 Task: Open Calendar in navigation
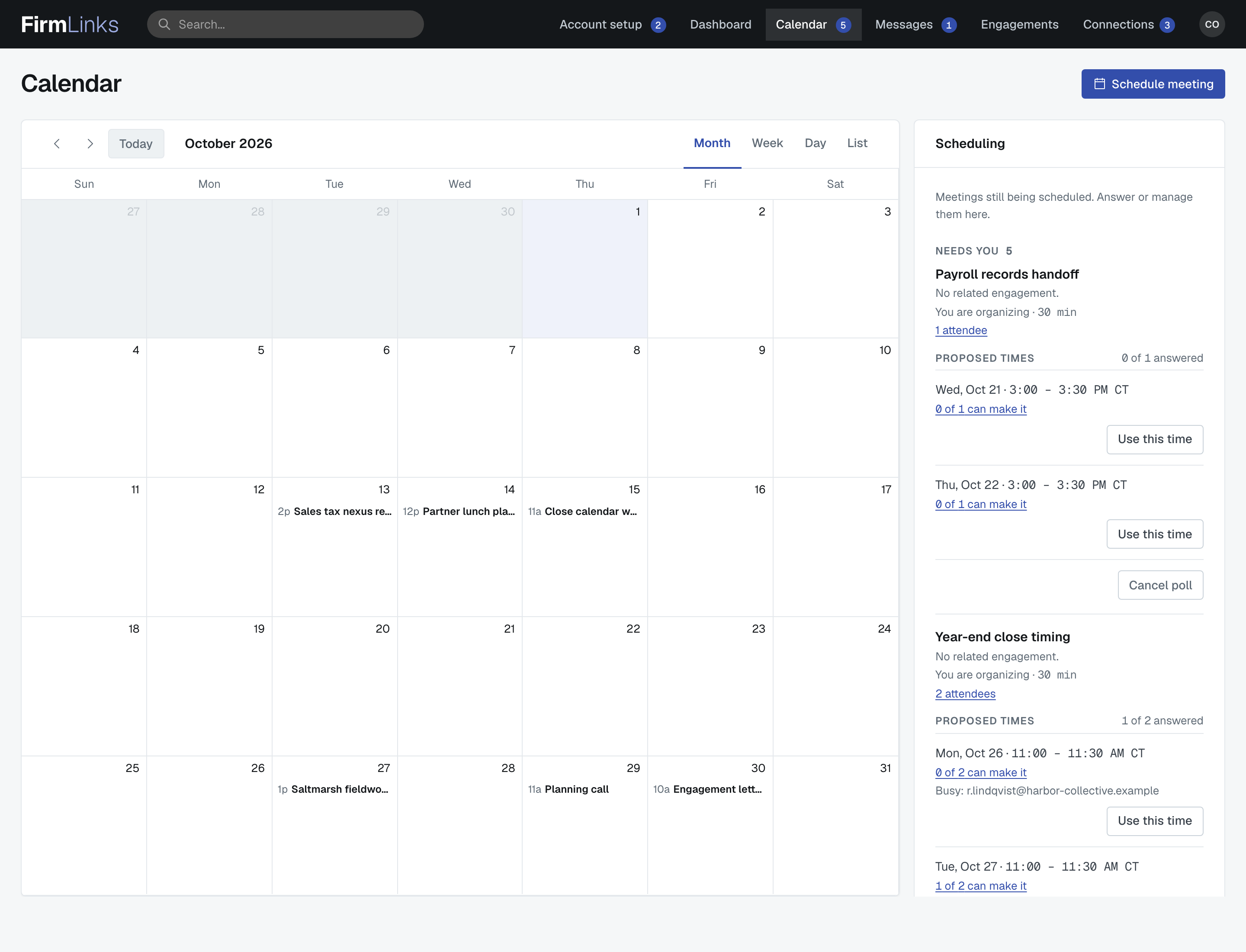coord(813,24)
